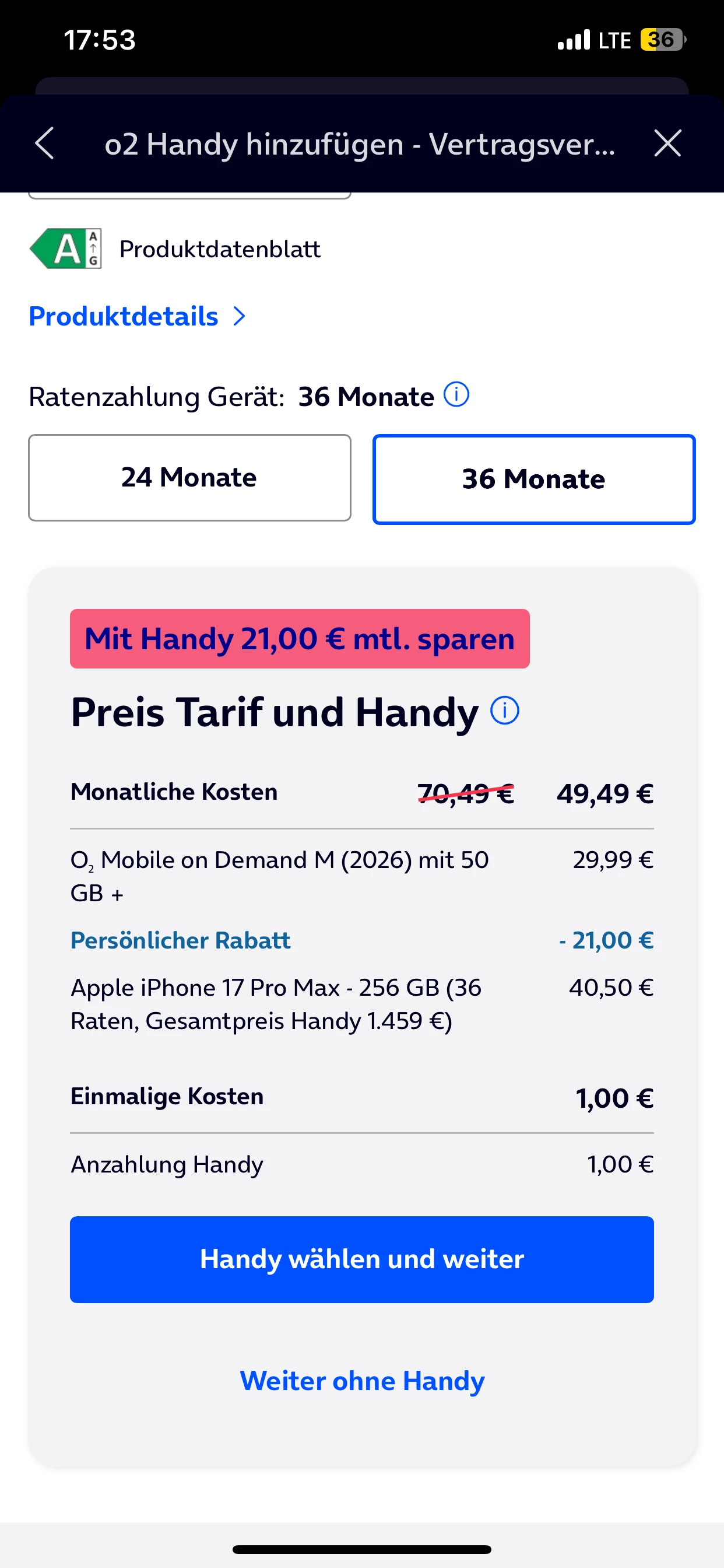The width and height of the screenshot is (724, 1568).
Task: Tap the clock showing 17:53
Action: tap(100, 40)
